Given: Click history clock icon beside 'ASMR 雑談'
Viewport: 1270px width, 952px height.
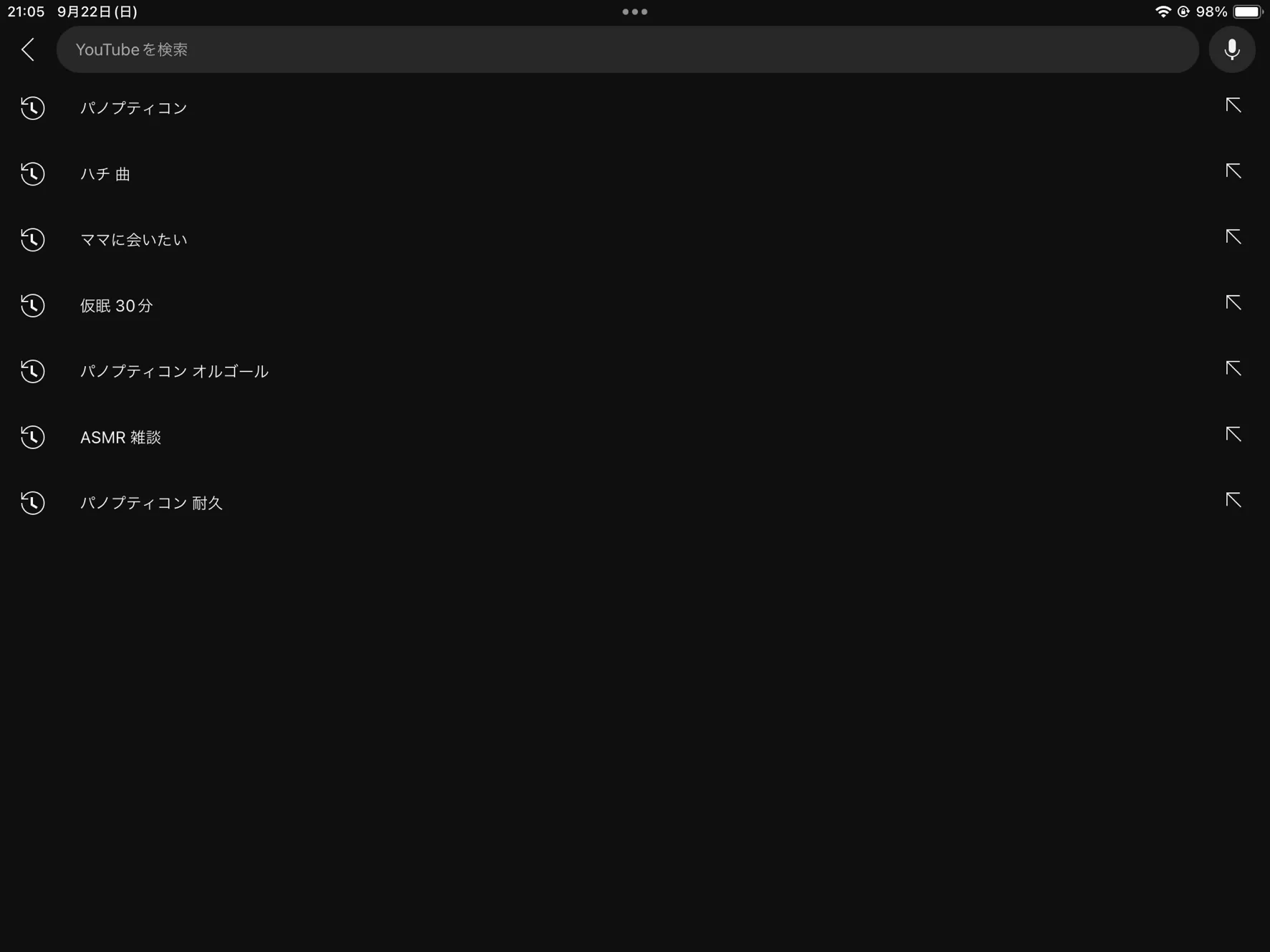Looking at the screenshot, I should pos(32,437).
